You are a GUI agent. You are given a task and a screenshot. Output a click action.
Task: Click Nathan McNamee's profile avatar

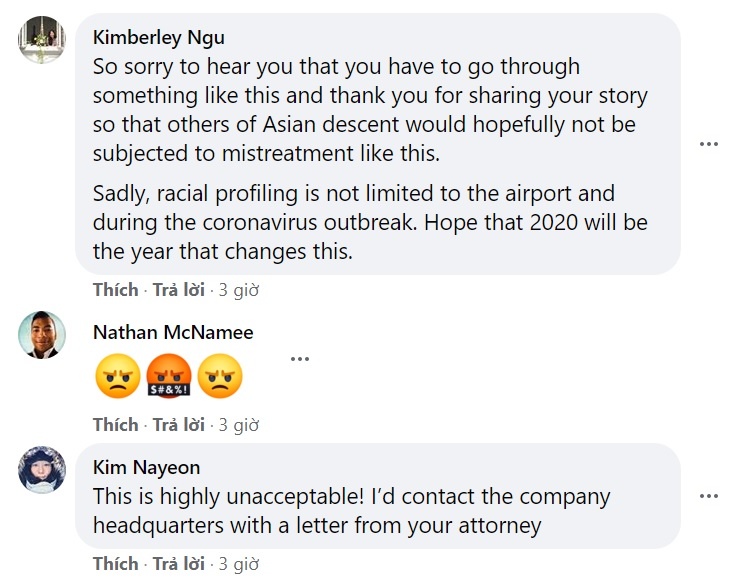42,335
